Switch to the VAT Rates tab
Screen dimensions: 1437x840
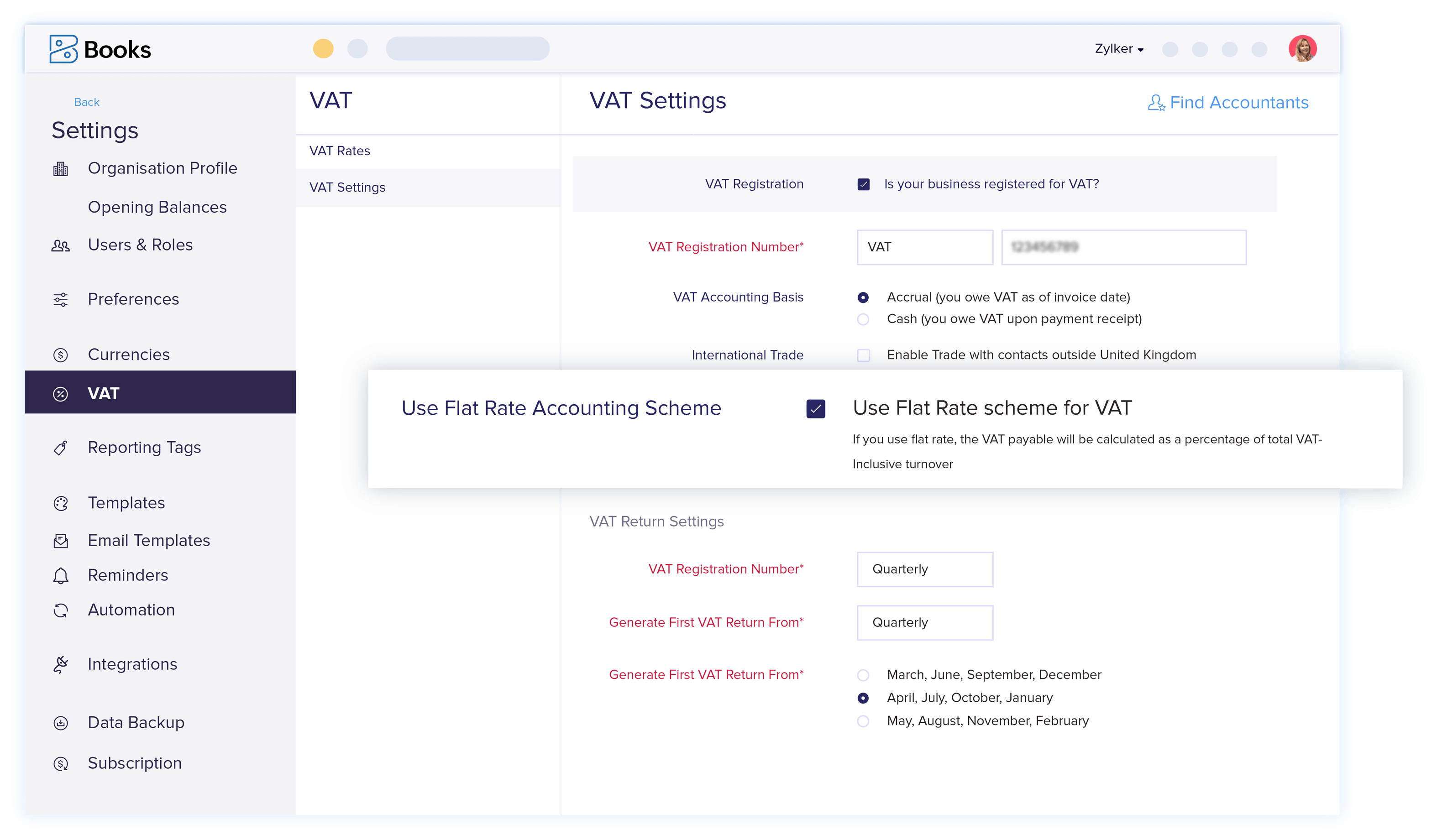pyautogui.click(x=339, y=151)
